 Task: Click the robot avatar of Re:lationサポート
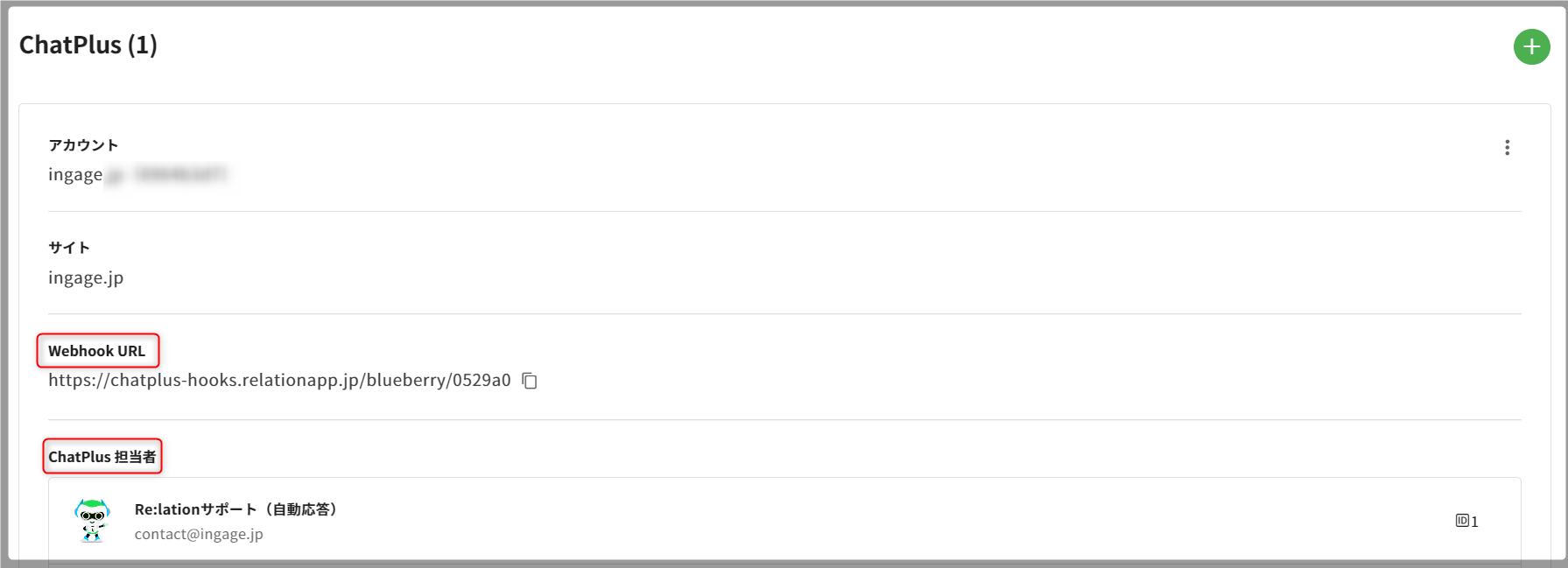point(92,521)
